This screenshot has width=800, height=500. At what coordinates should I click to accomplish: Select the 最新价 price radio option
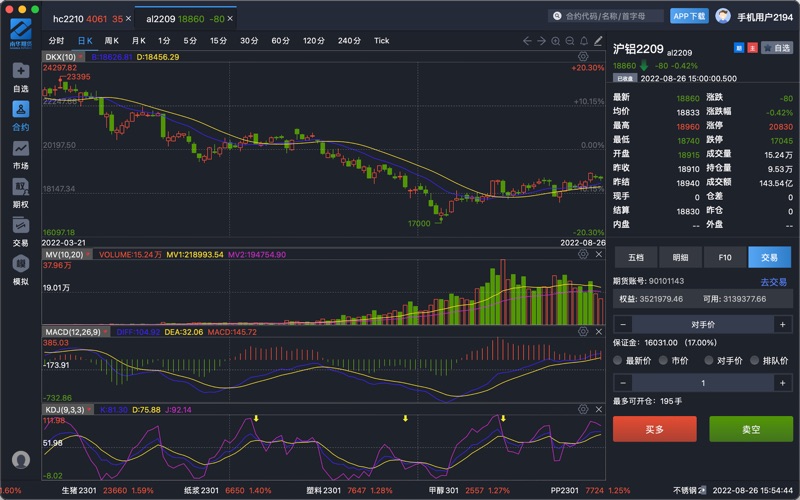click(x=619, y=361)
